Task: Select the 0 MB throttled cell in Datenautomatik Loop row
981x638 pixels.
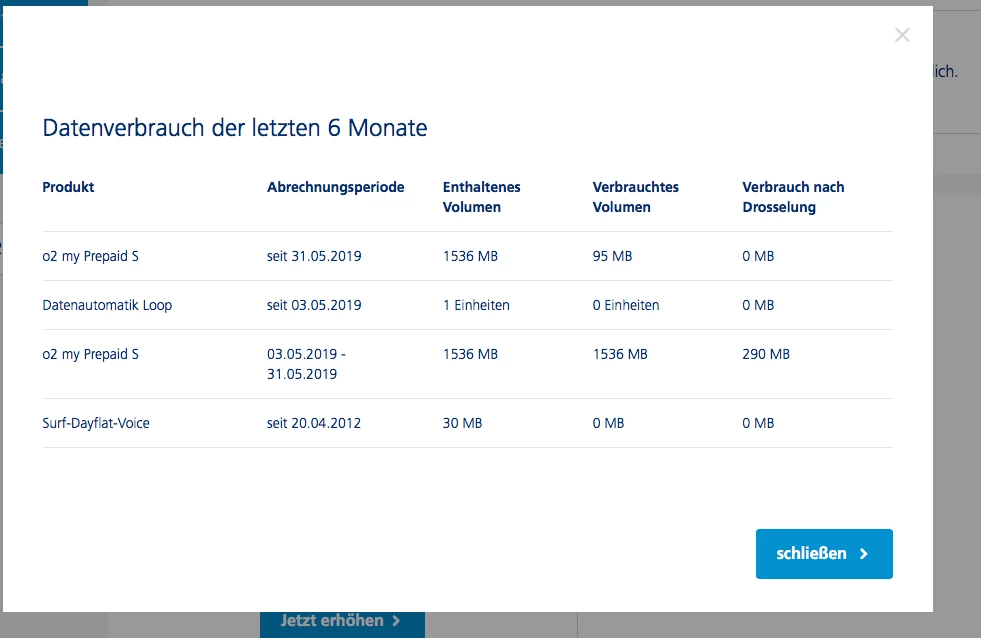Action: [758, 305]
